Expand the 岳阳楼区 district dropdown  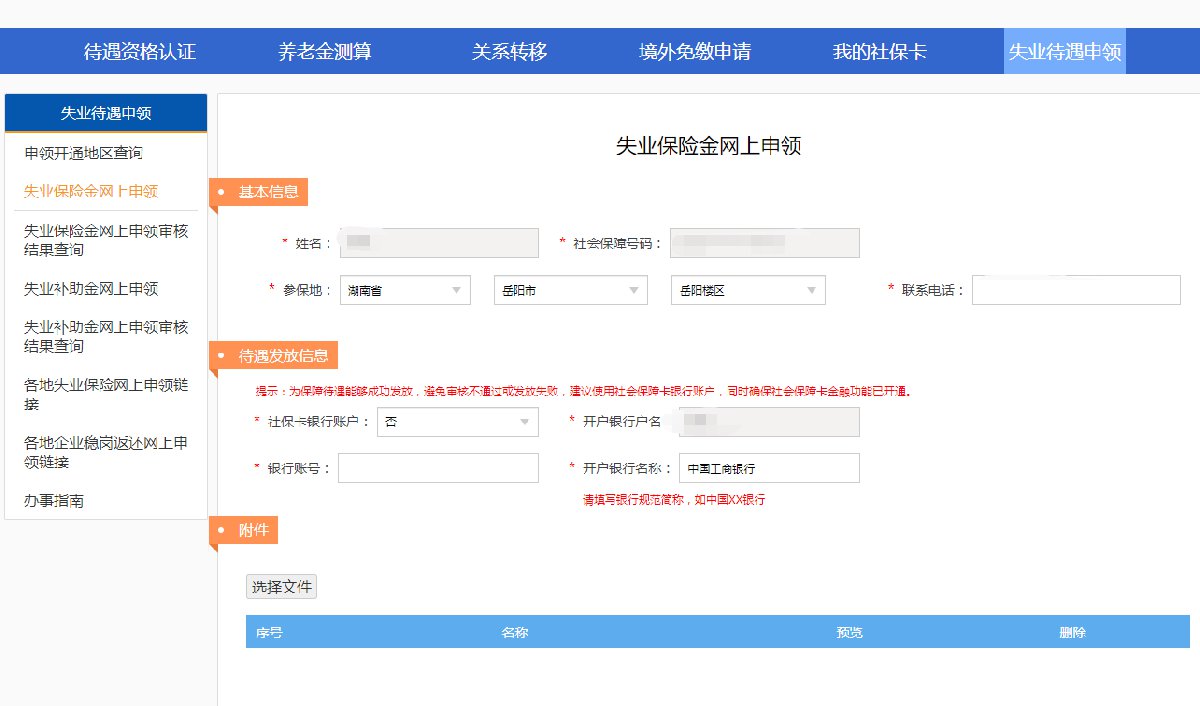tap(748, 290)
